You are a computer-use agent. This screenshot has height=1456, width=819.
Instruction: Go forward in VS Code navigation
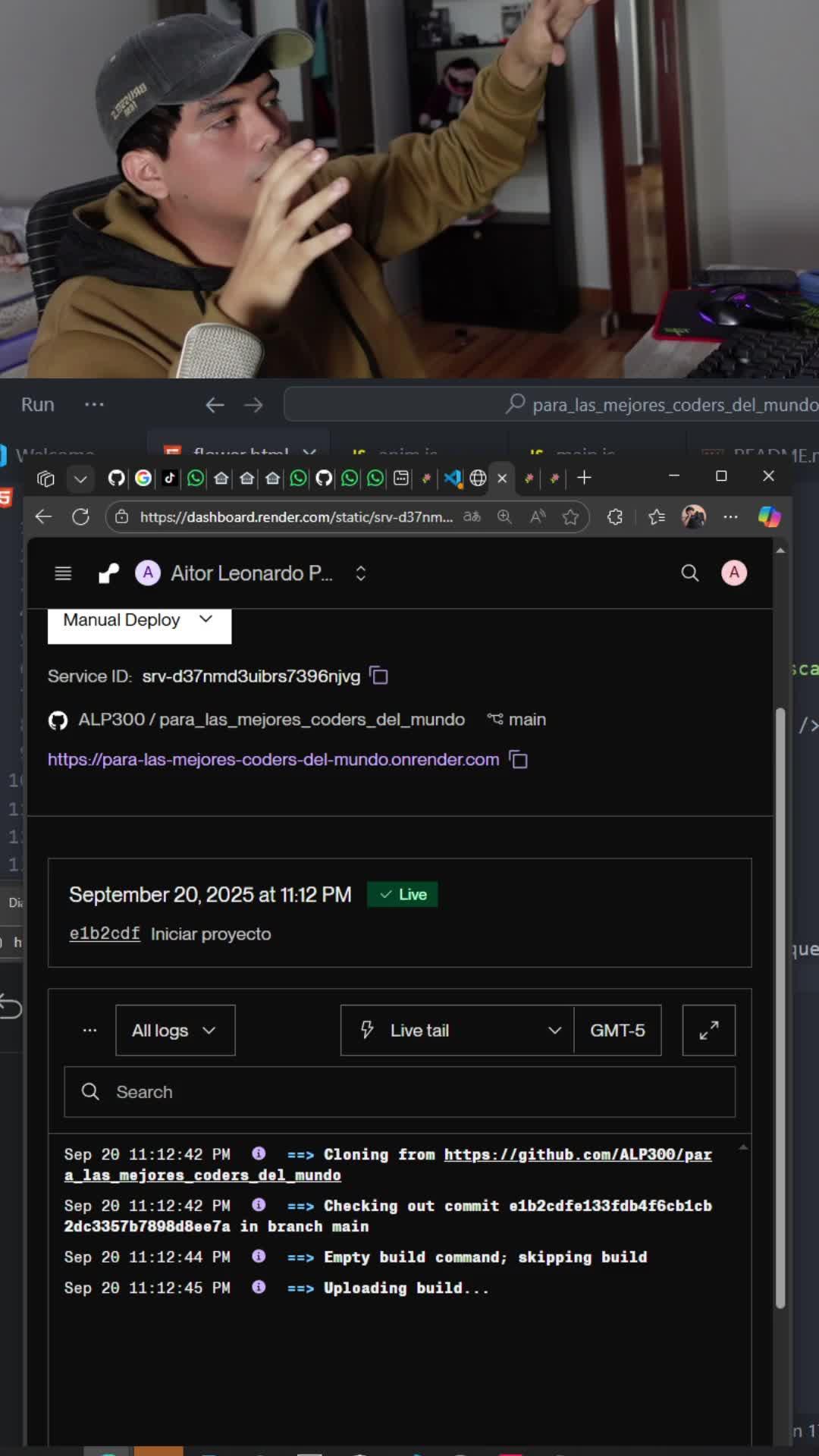click(x=253, y=405)
